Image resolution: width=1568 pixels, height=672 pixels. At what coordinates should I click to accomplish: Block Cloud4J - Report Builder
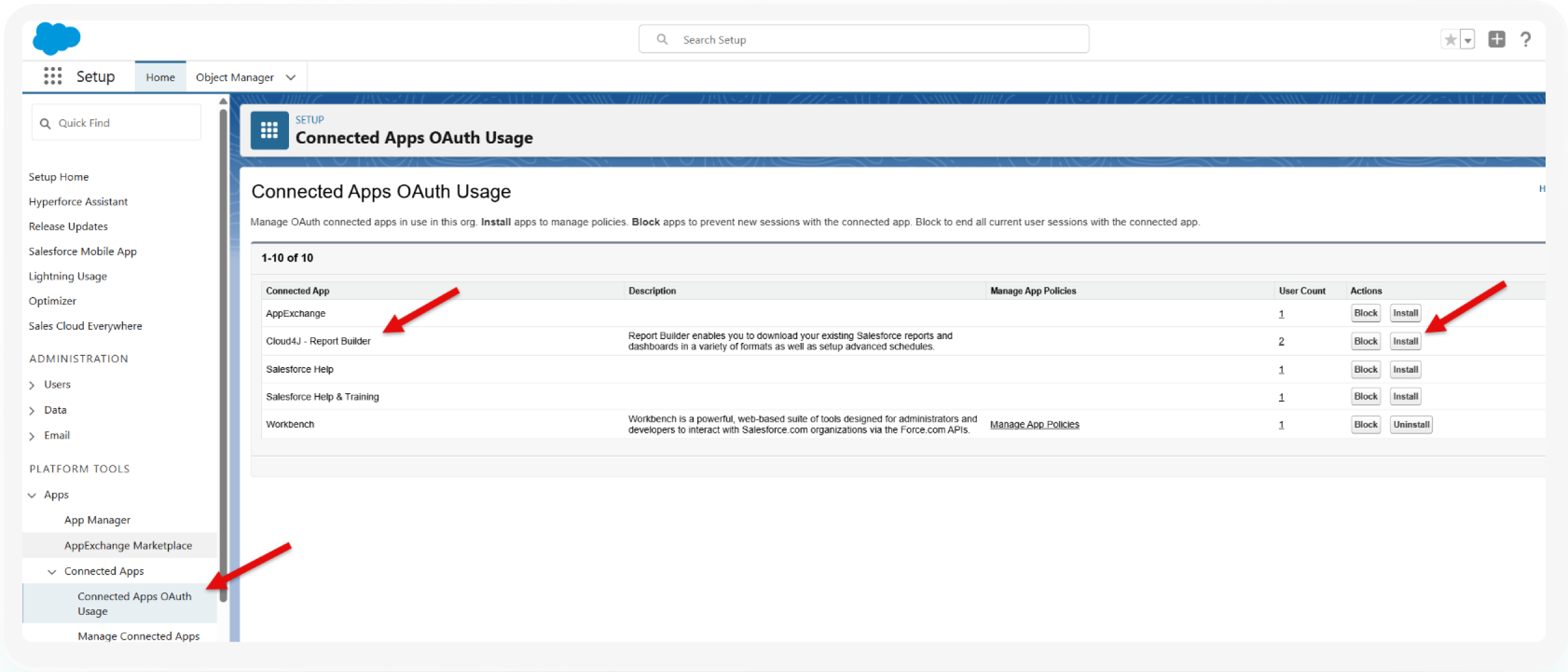click(1365, 341)
